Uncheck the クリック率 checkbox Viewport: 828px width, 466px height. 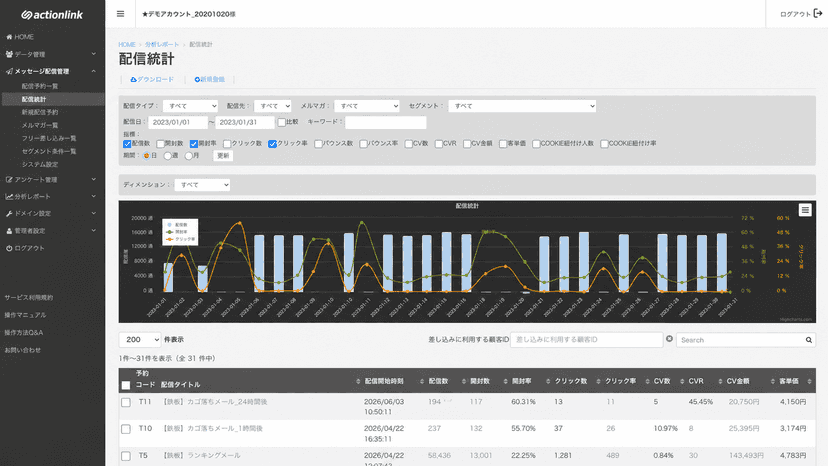click(x=272, y=144)
